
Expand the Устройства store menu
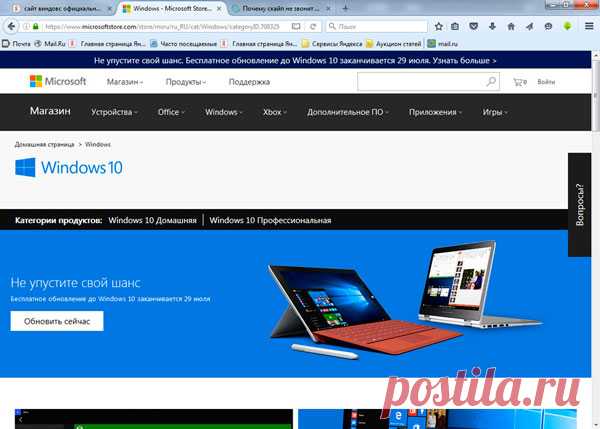click(114, 112)
